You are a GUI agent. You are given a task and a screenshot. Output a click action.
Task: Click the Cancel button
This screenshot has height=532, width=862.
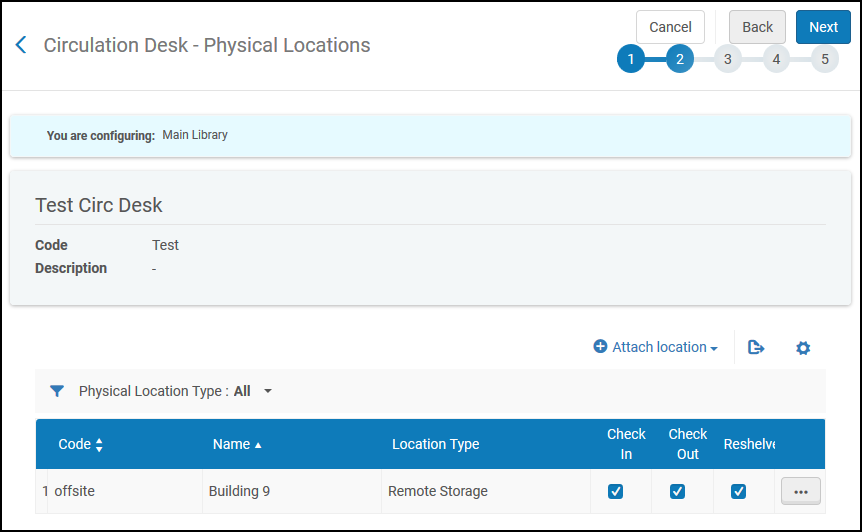point(670,27)
